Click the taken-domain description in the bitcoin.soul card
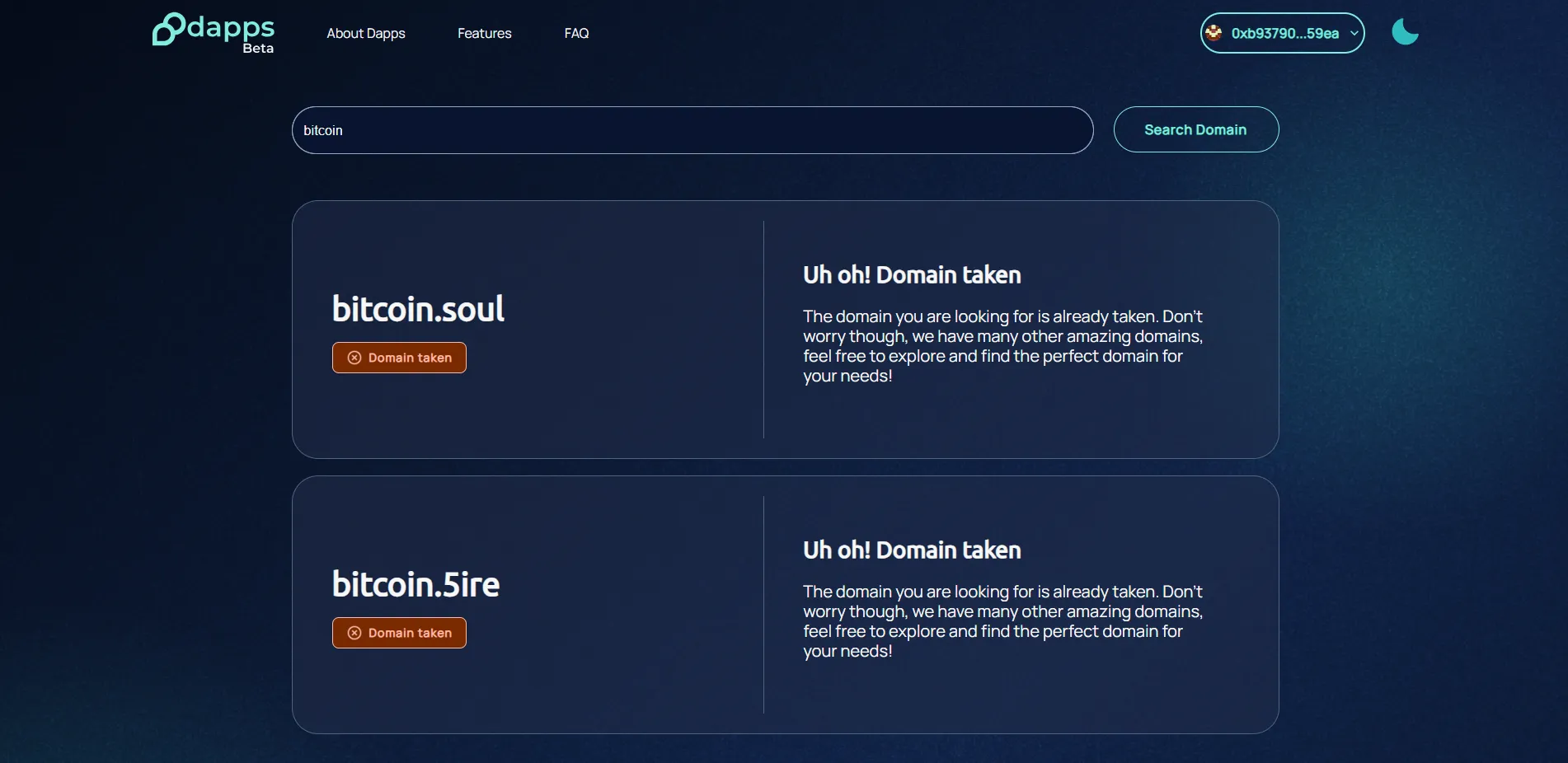This screenshot has width=1568, height=763. pos(1003,346)
